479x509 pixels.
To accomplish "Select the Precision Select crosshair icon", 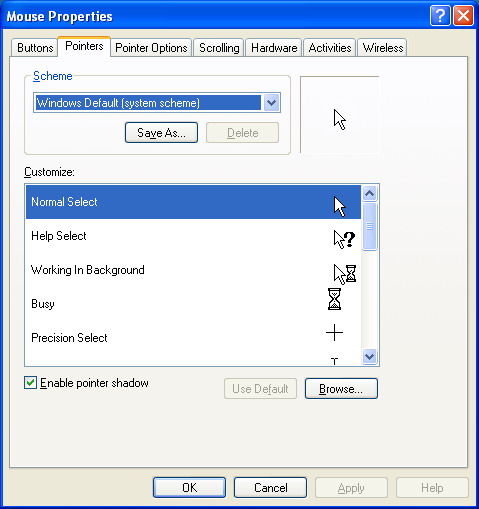I will (x=334, y=333).
